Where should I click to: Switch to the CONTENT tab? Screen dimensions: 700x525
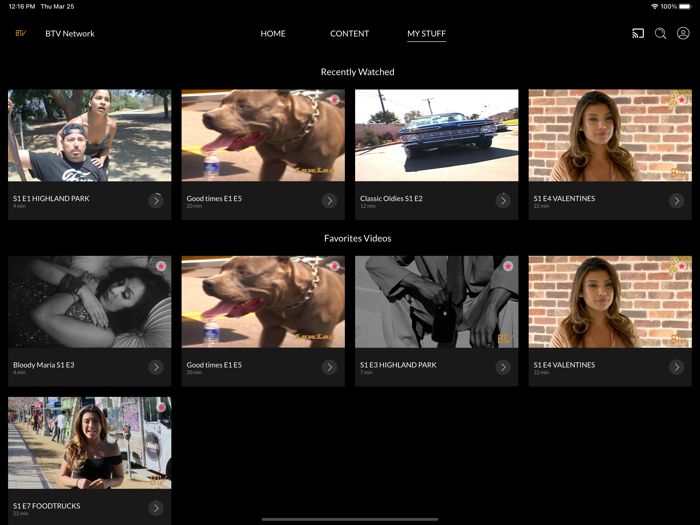pyautogui.click(x=350, y=33)
